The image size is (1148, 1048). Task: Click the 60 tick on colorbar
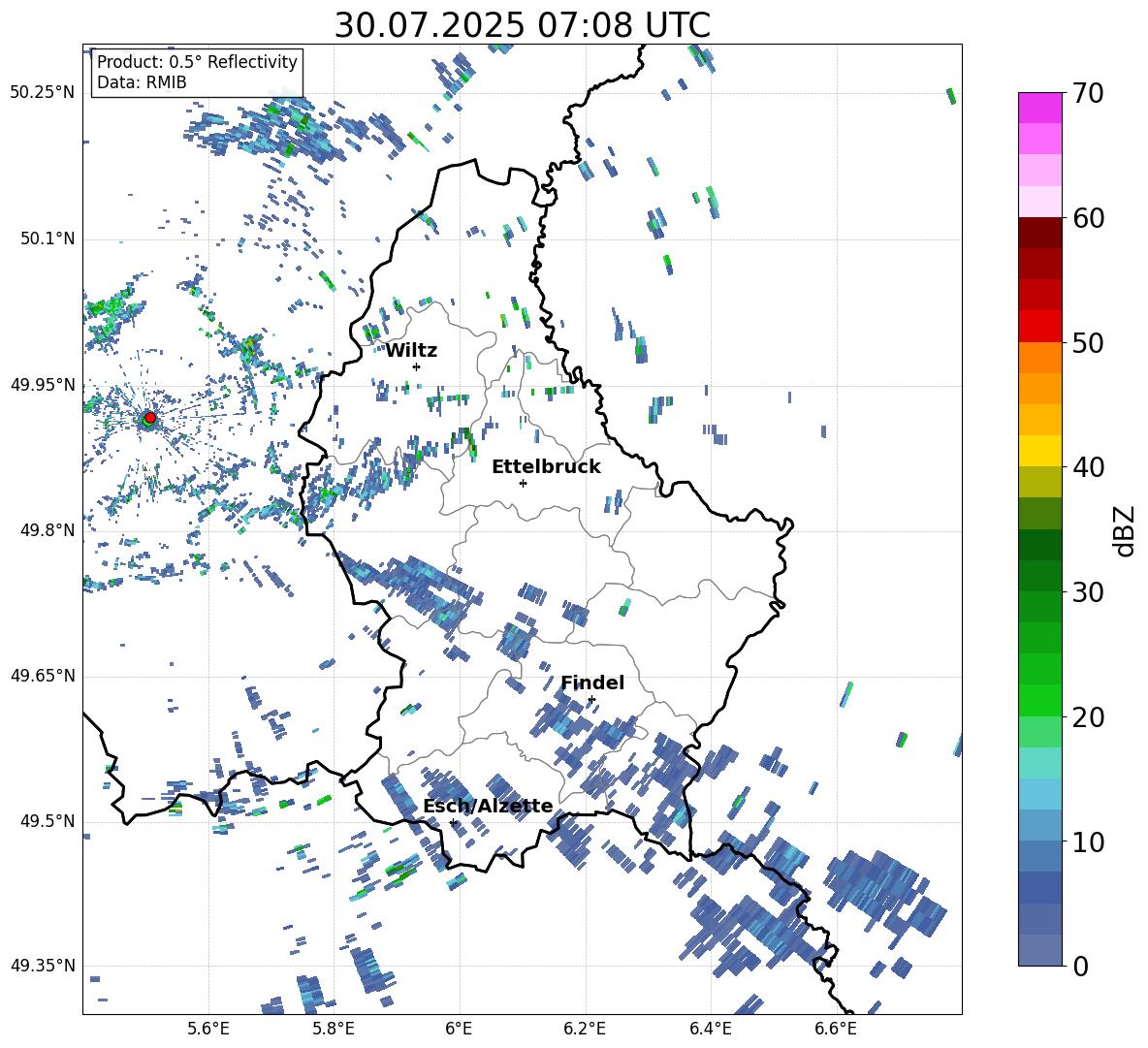point(1088,218)
